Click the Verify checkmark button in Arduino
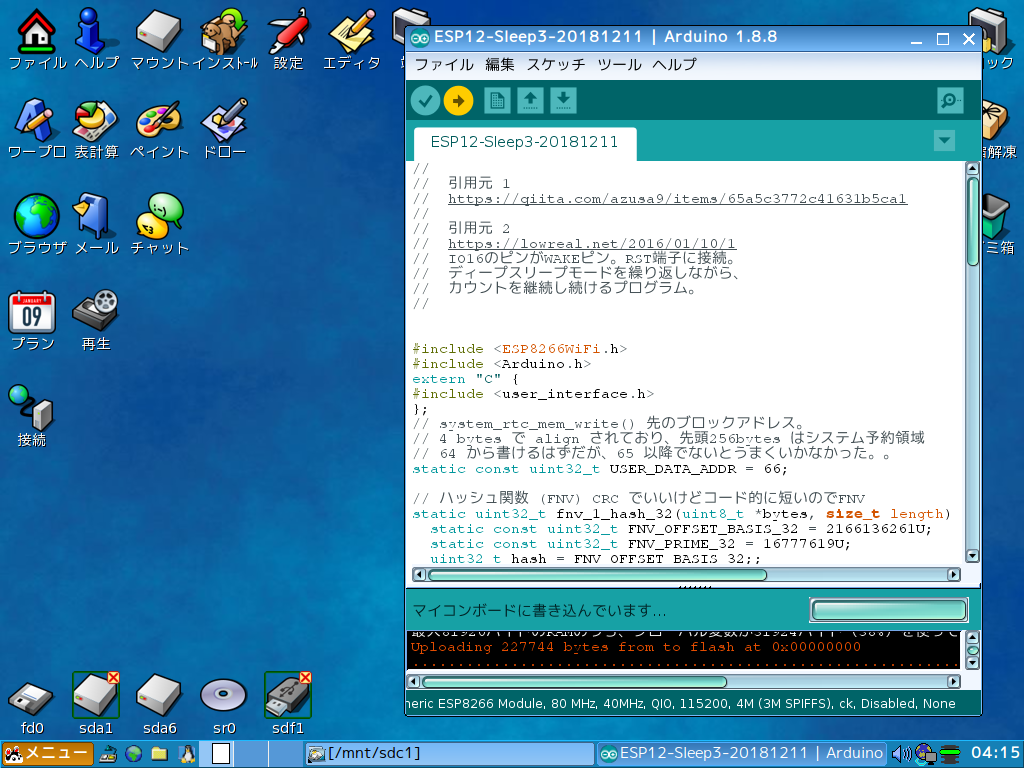Image resolution: width=1024 pixels, height=768 pixels. point(425,101)
